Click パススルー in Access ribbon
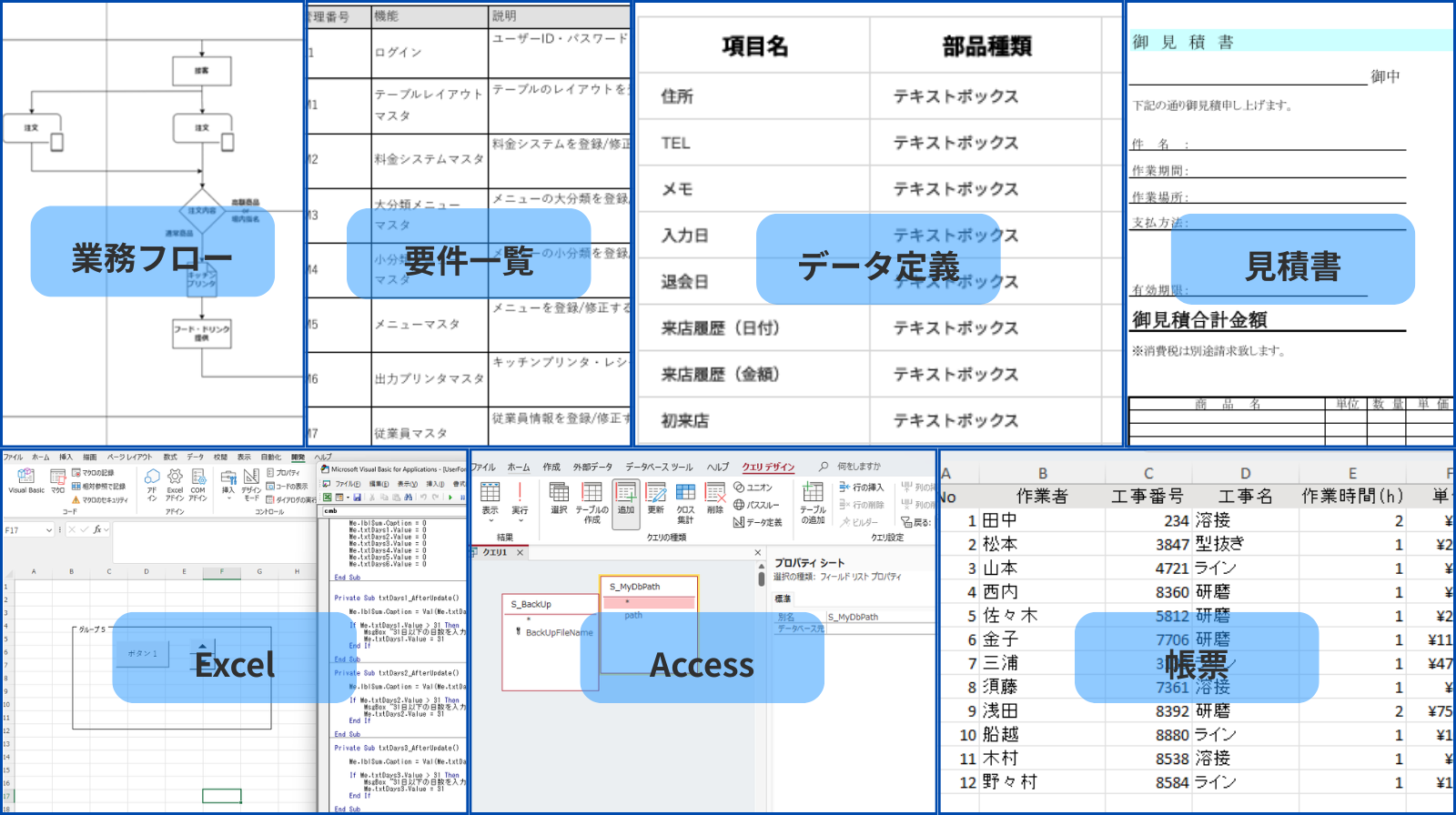 tap(756, 505)
